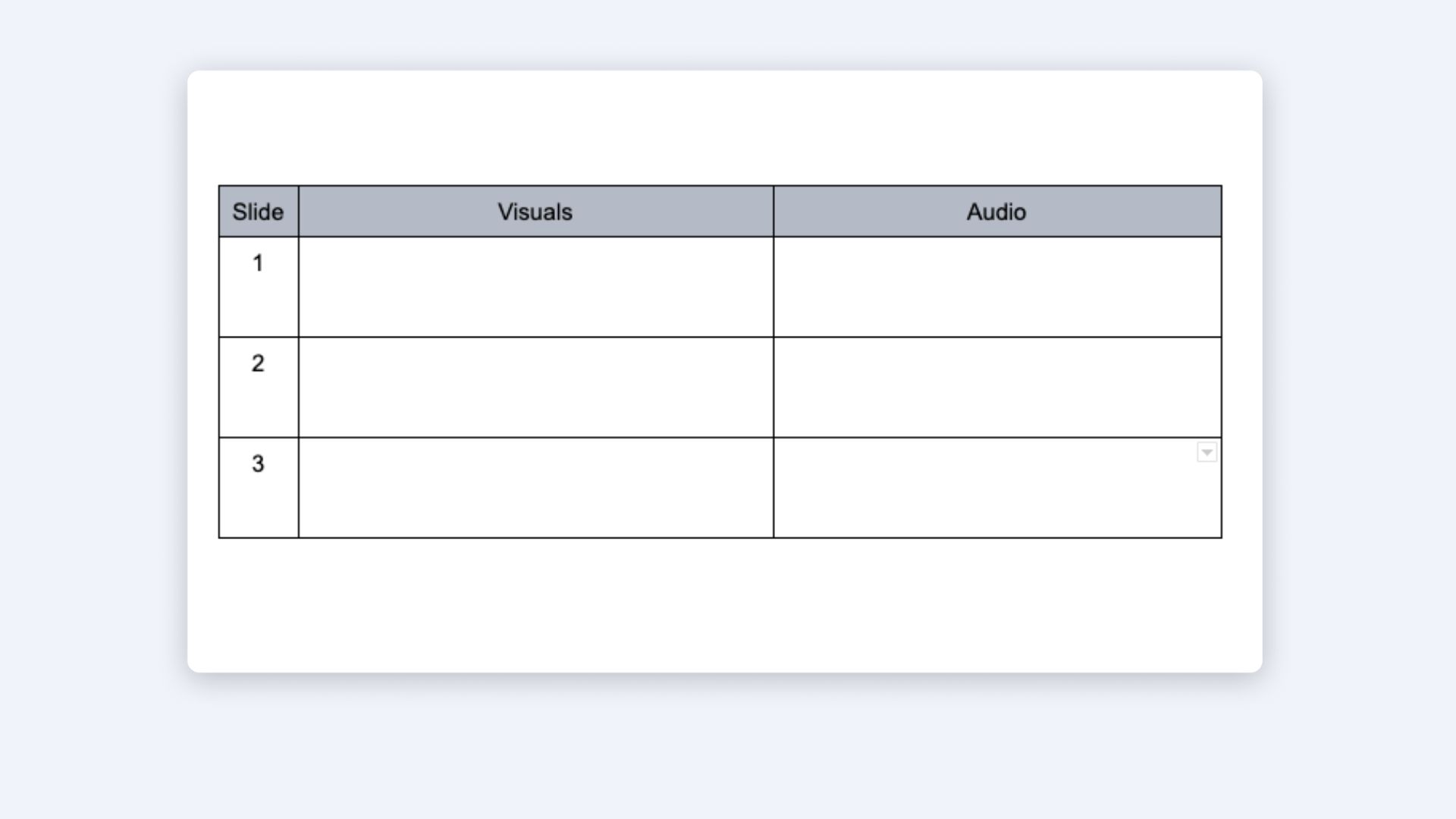Select the Visuals column header
Screen dimensions: 1456x819
click(535, 212)
